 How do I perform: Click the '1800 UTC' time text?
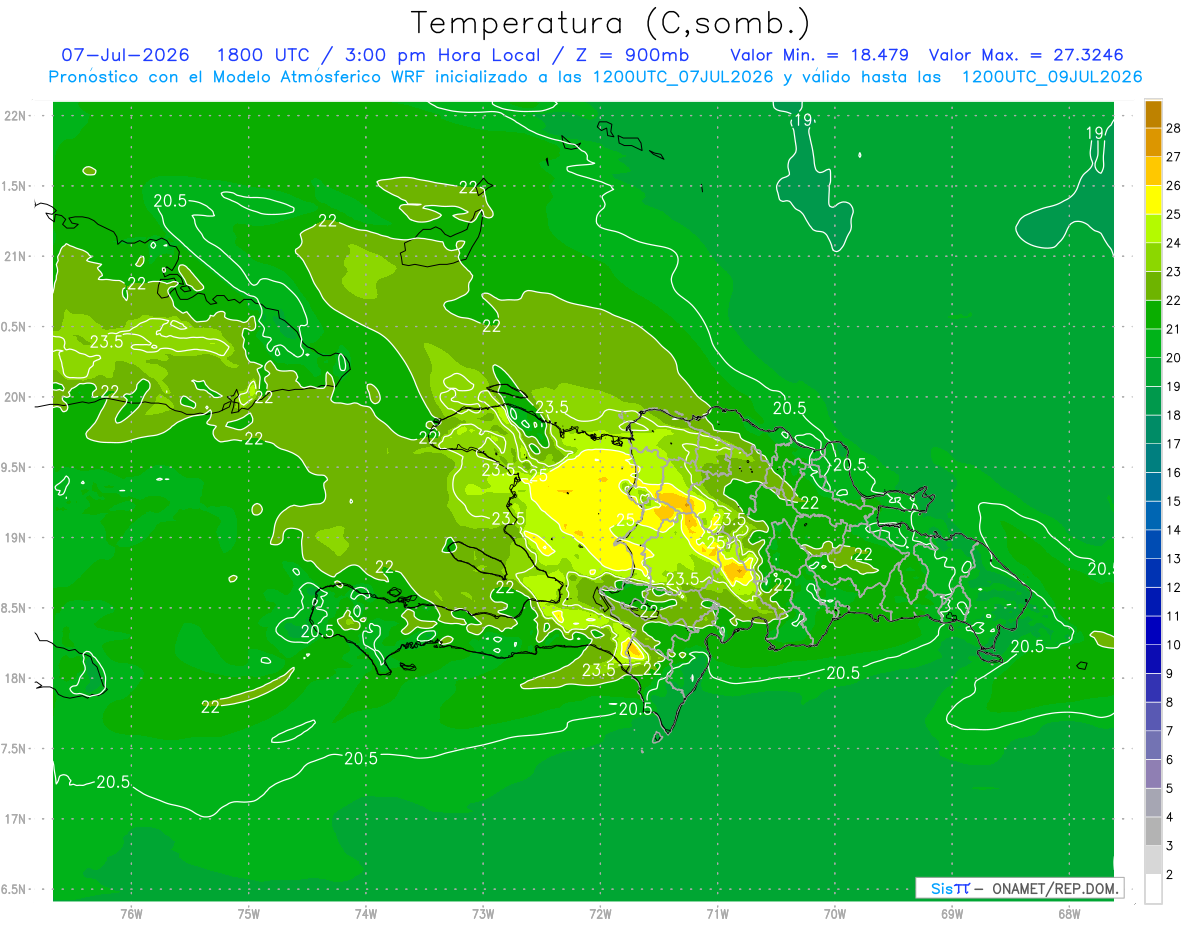[266, 55]
